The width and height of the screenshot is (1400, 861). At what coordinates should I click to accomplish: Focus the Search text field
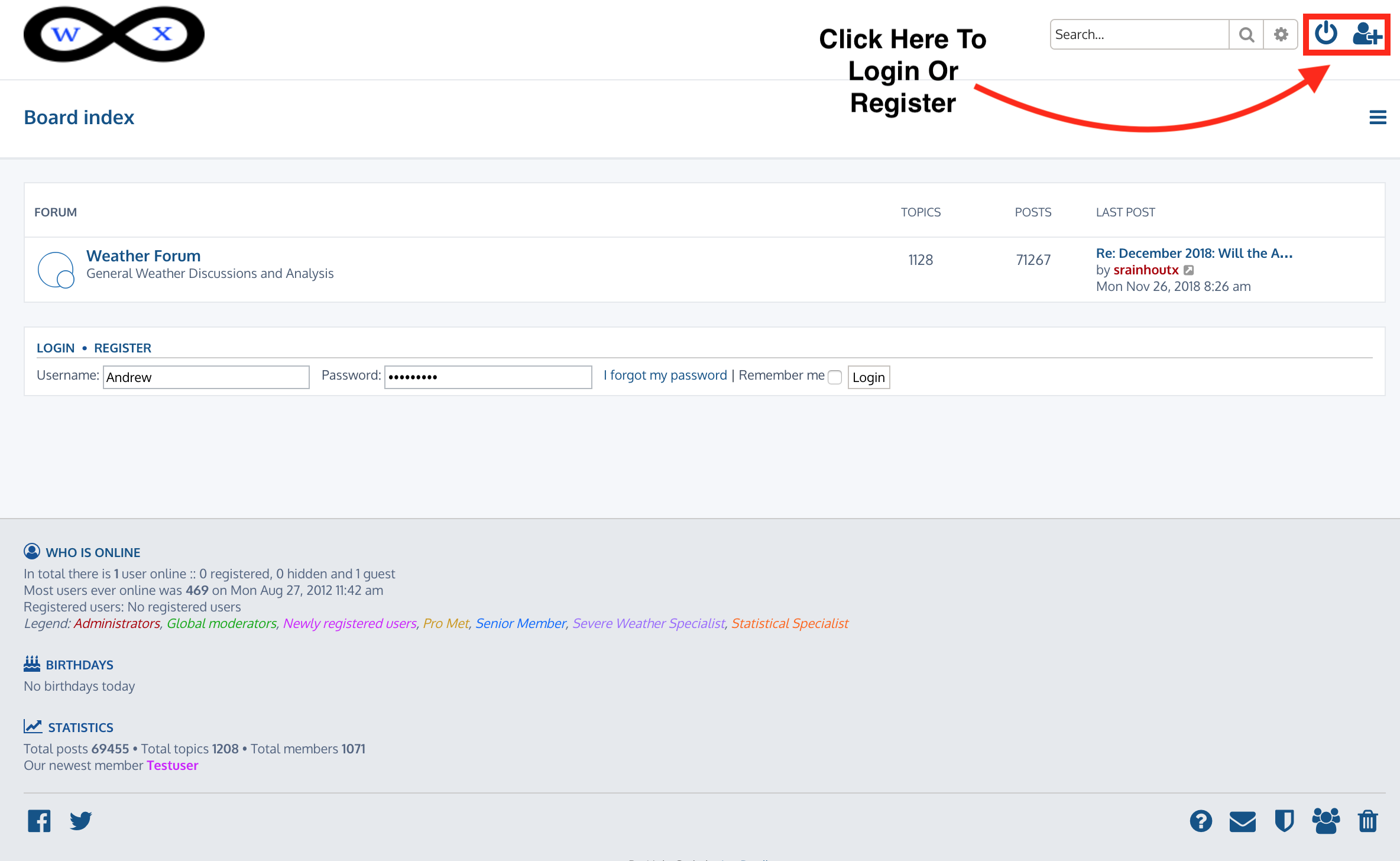(x=1139, y=35)
